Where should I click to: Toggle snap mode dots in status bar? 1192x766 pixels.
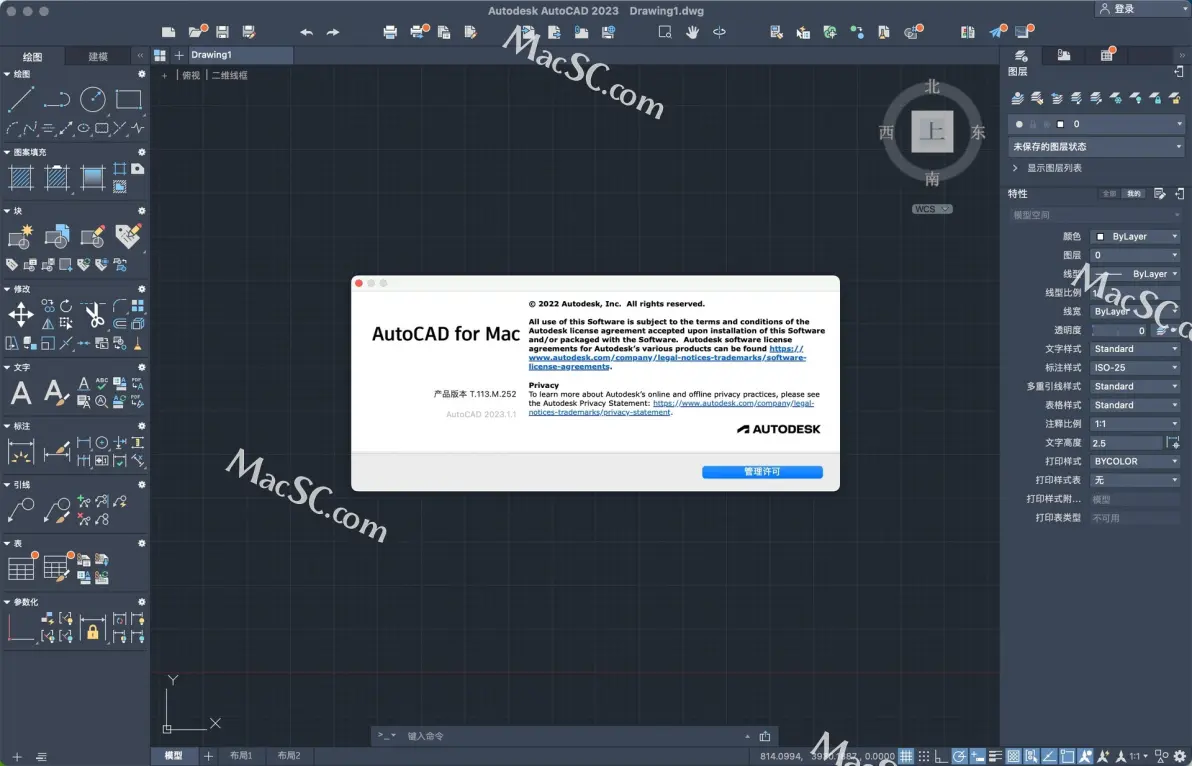(924, 756)
